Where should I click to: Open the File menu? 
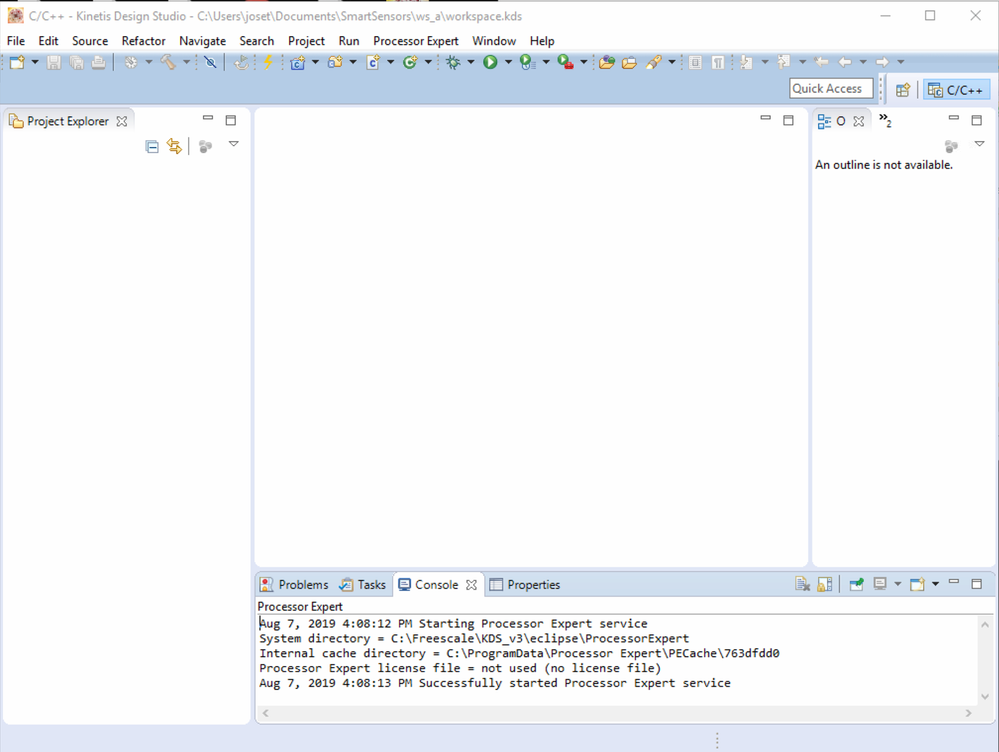pos(16,41)
